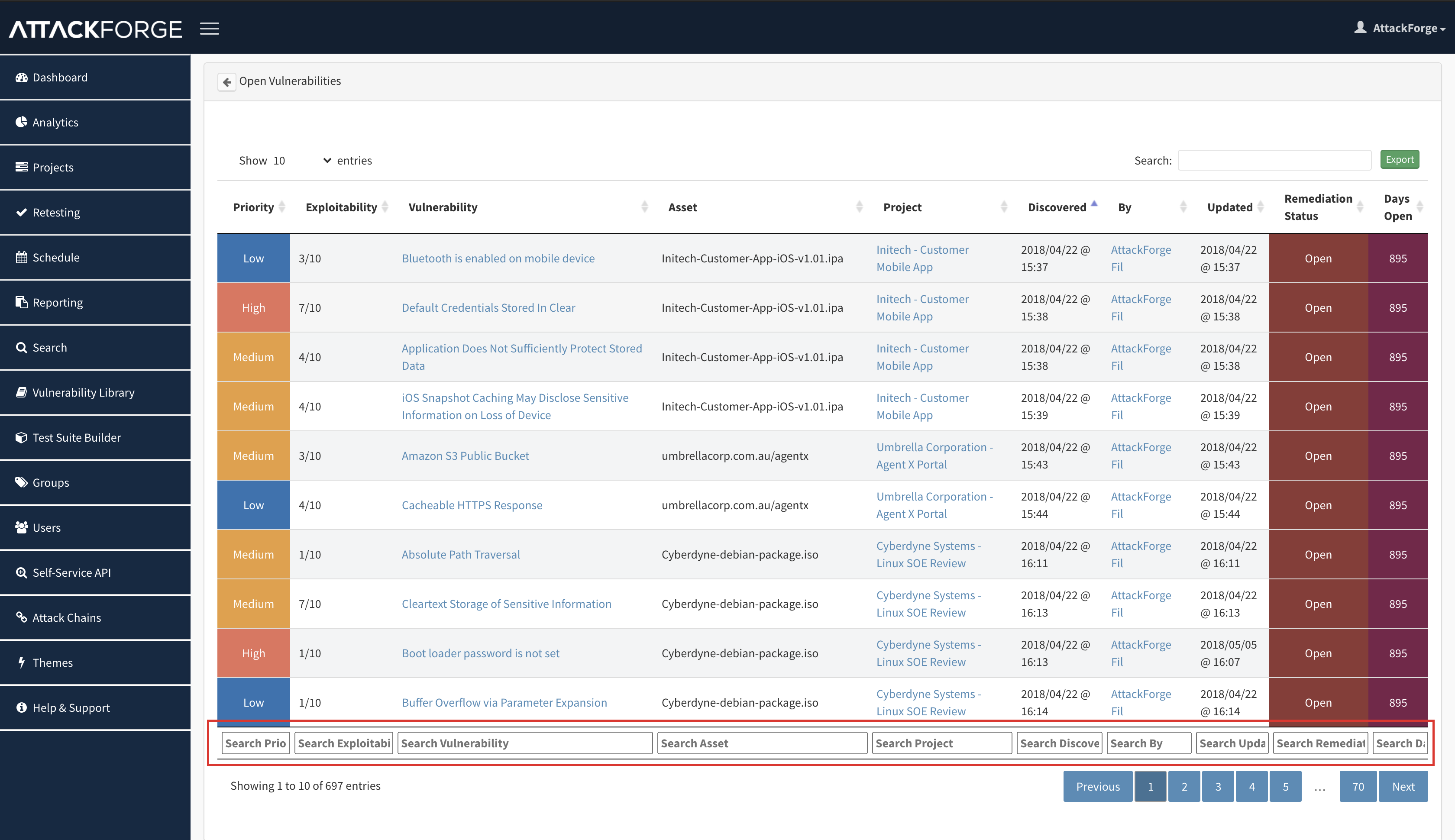Sort table by Project column

click(946, 207)
